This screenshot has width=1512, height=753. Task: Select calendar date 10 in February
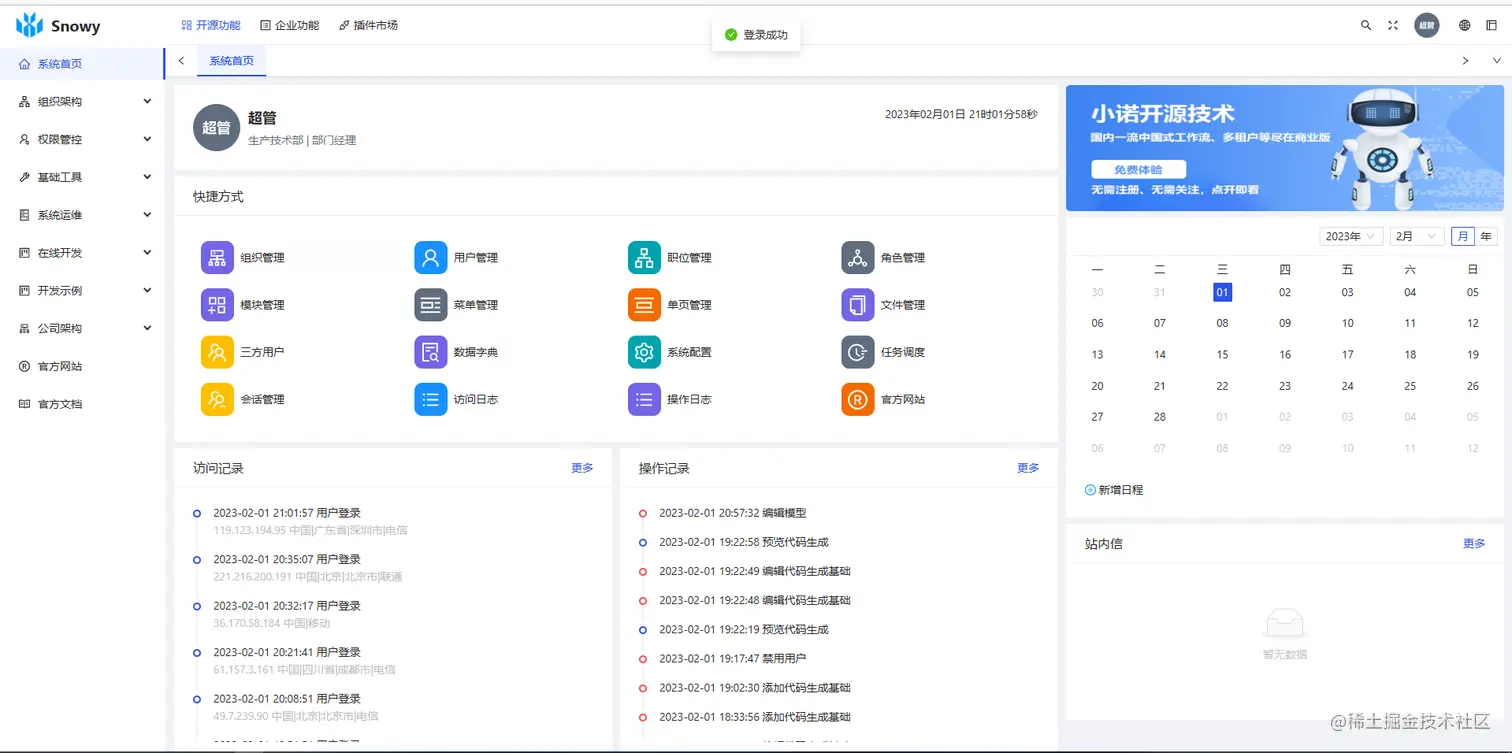[1347, 323]
